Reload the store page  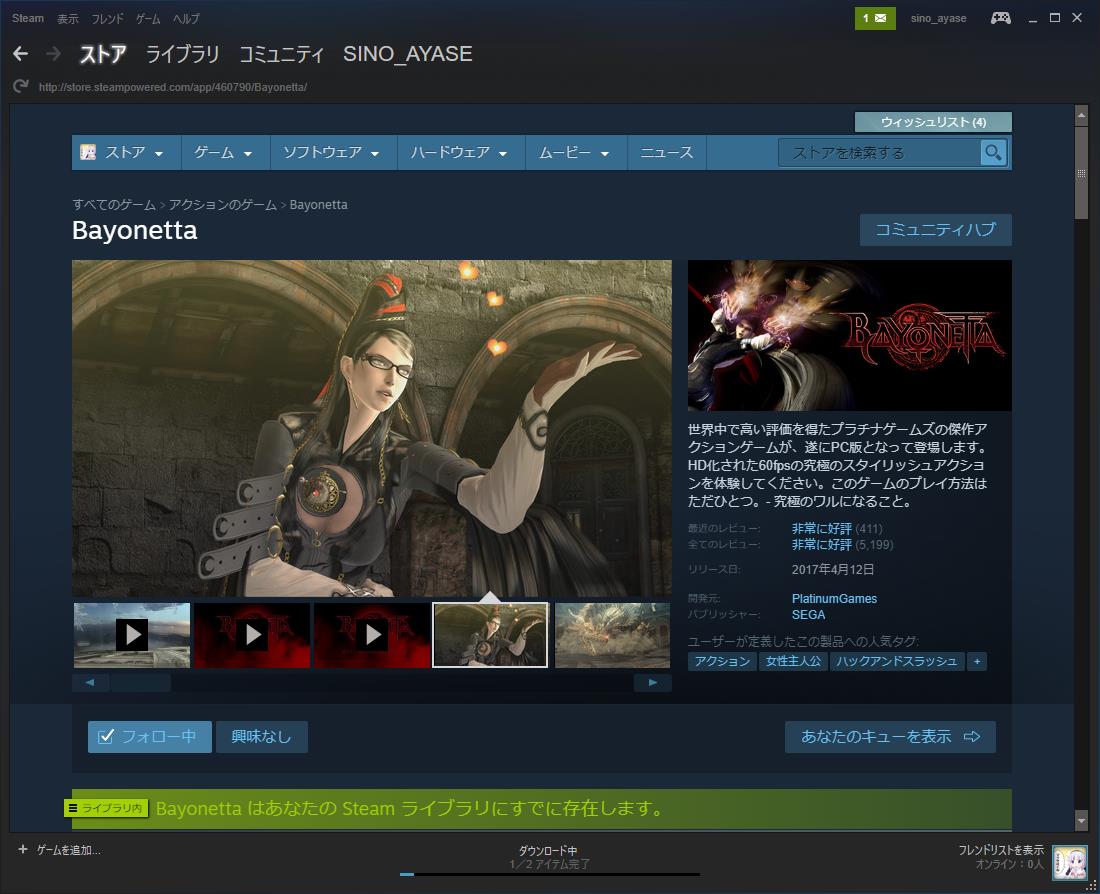click(x=21, y=86)
